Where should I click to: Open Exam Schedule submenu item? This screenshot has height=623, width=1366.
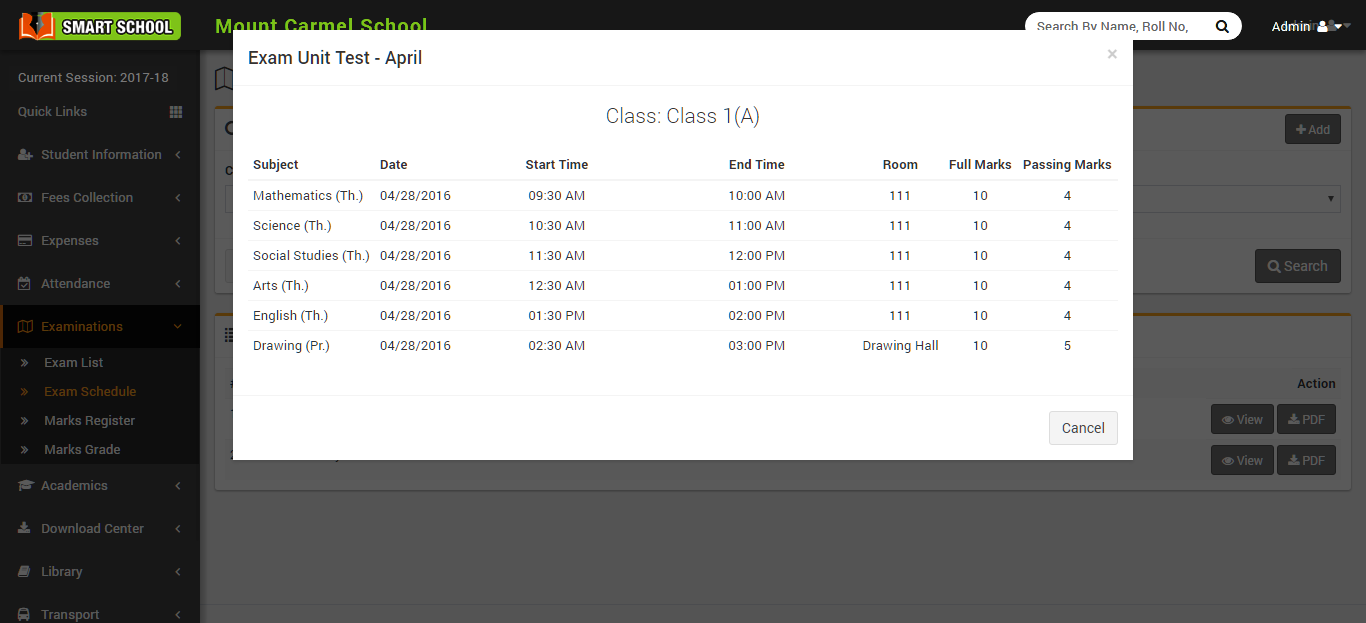click(x=90, y=392)
